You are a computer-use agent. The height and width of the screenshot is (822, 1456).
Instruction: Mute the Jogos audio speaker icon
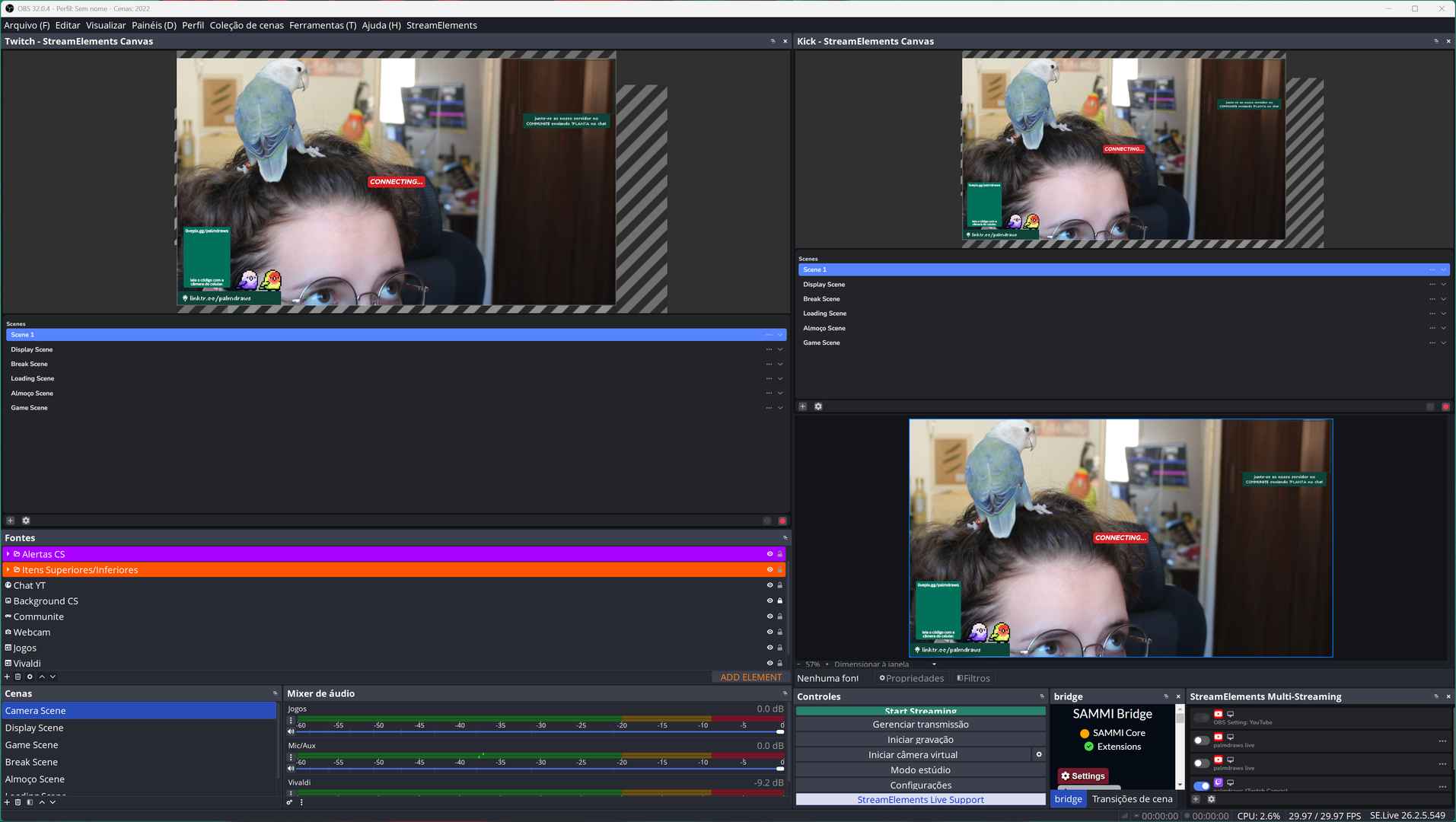291,731
